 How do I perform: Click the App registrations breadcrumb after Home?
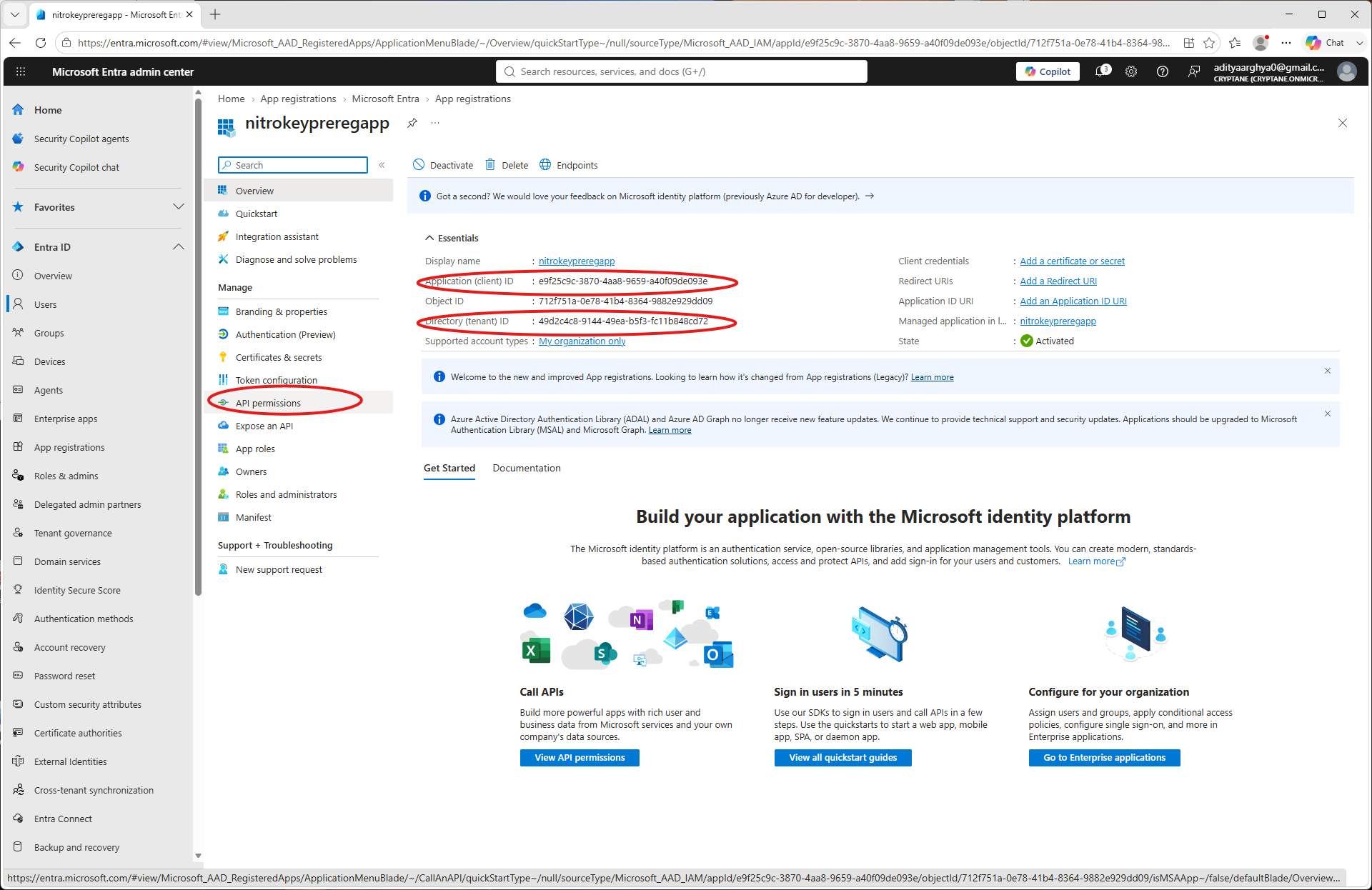coord(298,99)
